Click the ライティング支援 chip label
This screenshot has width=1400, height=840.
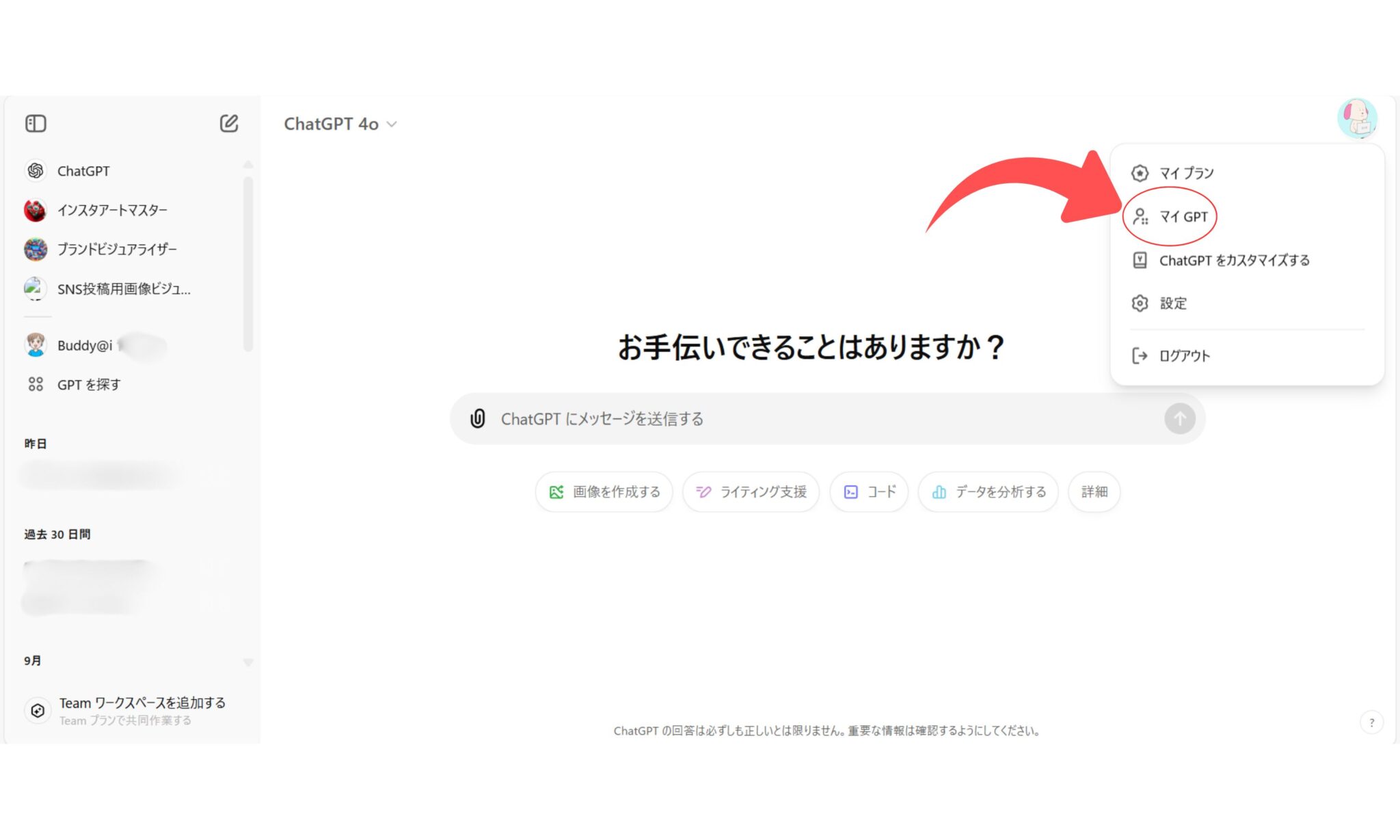click(764, 492)
